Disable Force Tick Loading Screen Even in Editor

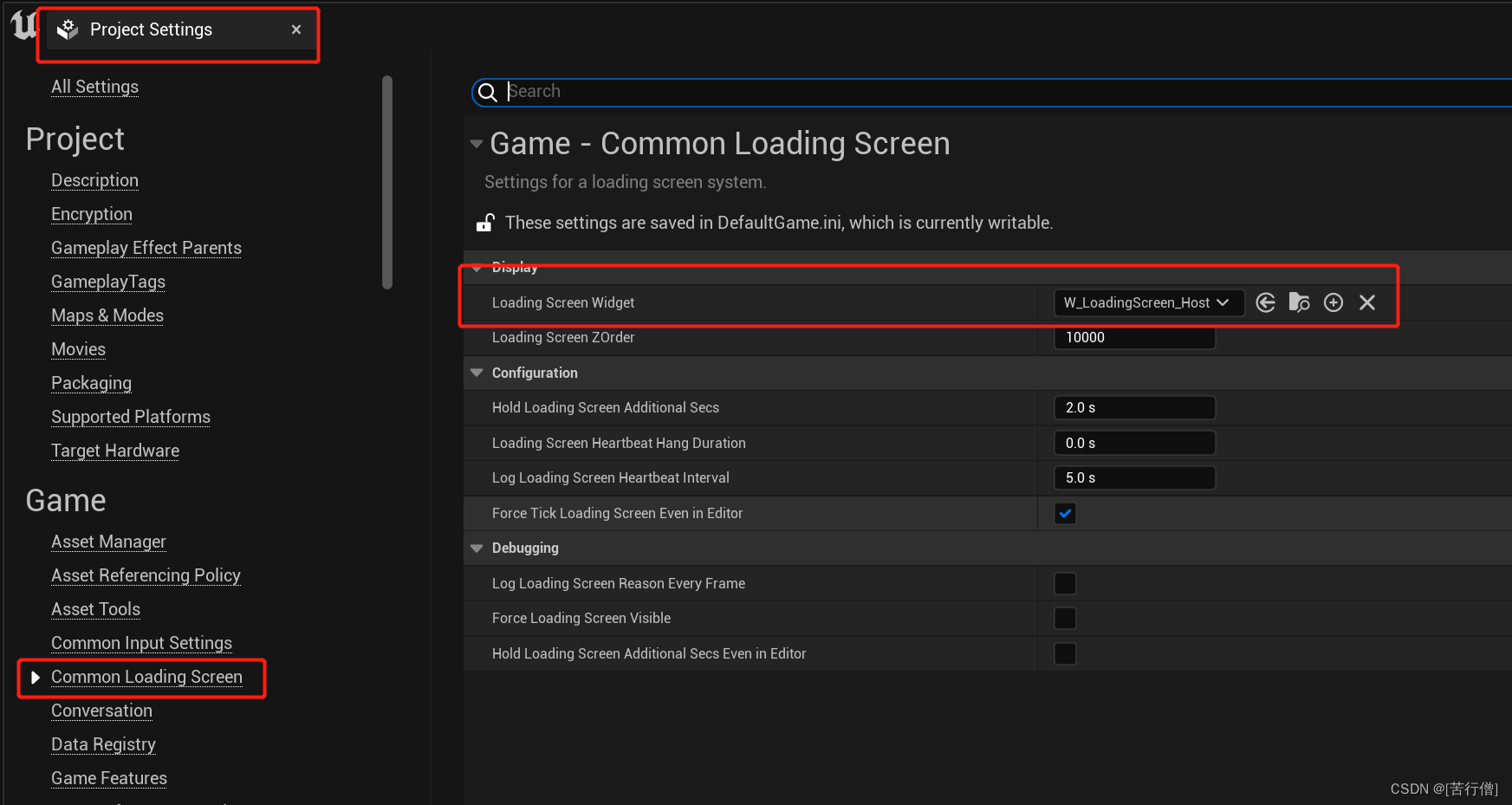click(x=1065, y=513)
